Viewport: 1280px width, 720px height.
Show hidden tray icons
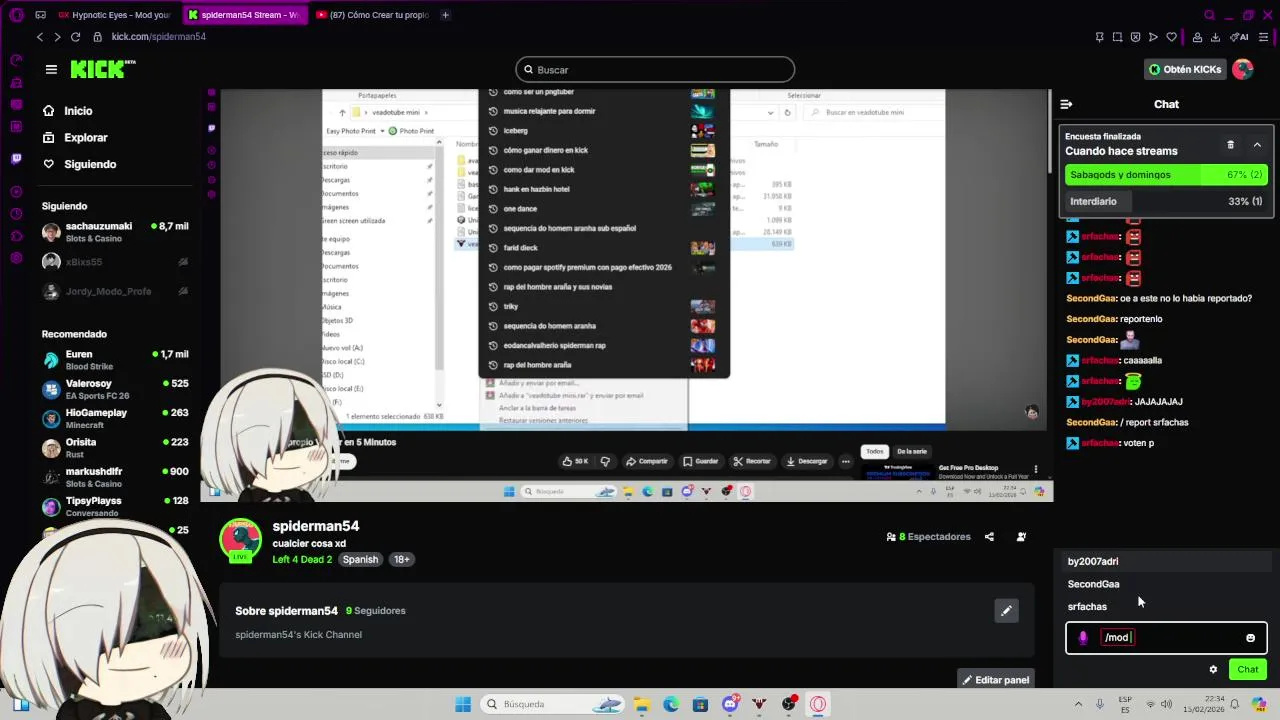pyautogui.click(x=1079, y=704)
